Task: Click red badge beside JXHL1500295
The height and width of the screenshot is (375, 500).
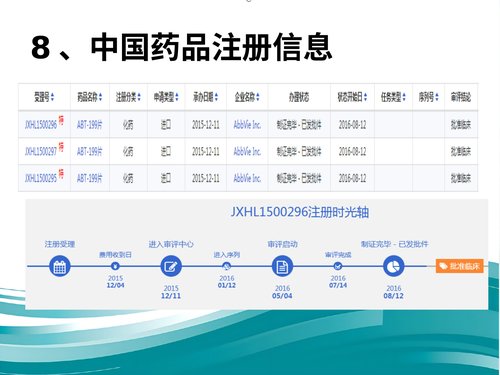Action: pos(61,173)
